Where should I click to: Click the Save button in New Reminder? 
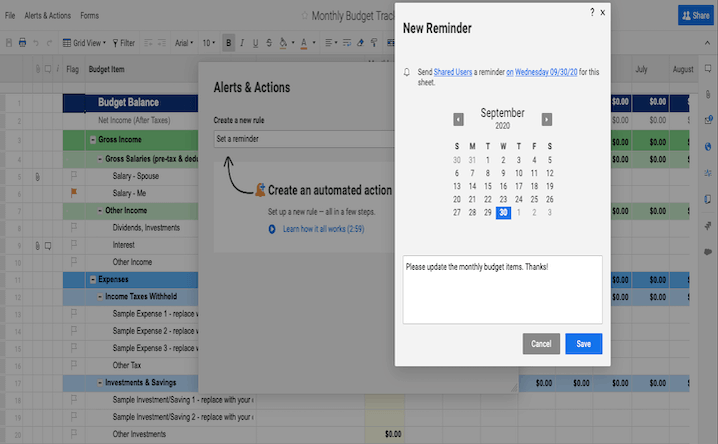[x=583, y=344]
